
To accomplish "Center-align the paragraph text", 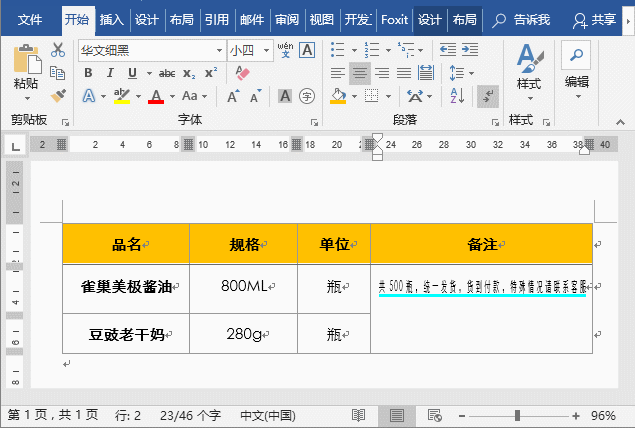I will [x=358, y=73].
